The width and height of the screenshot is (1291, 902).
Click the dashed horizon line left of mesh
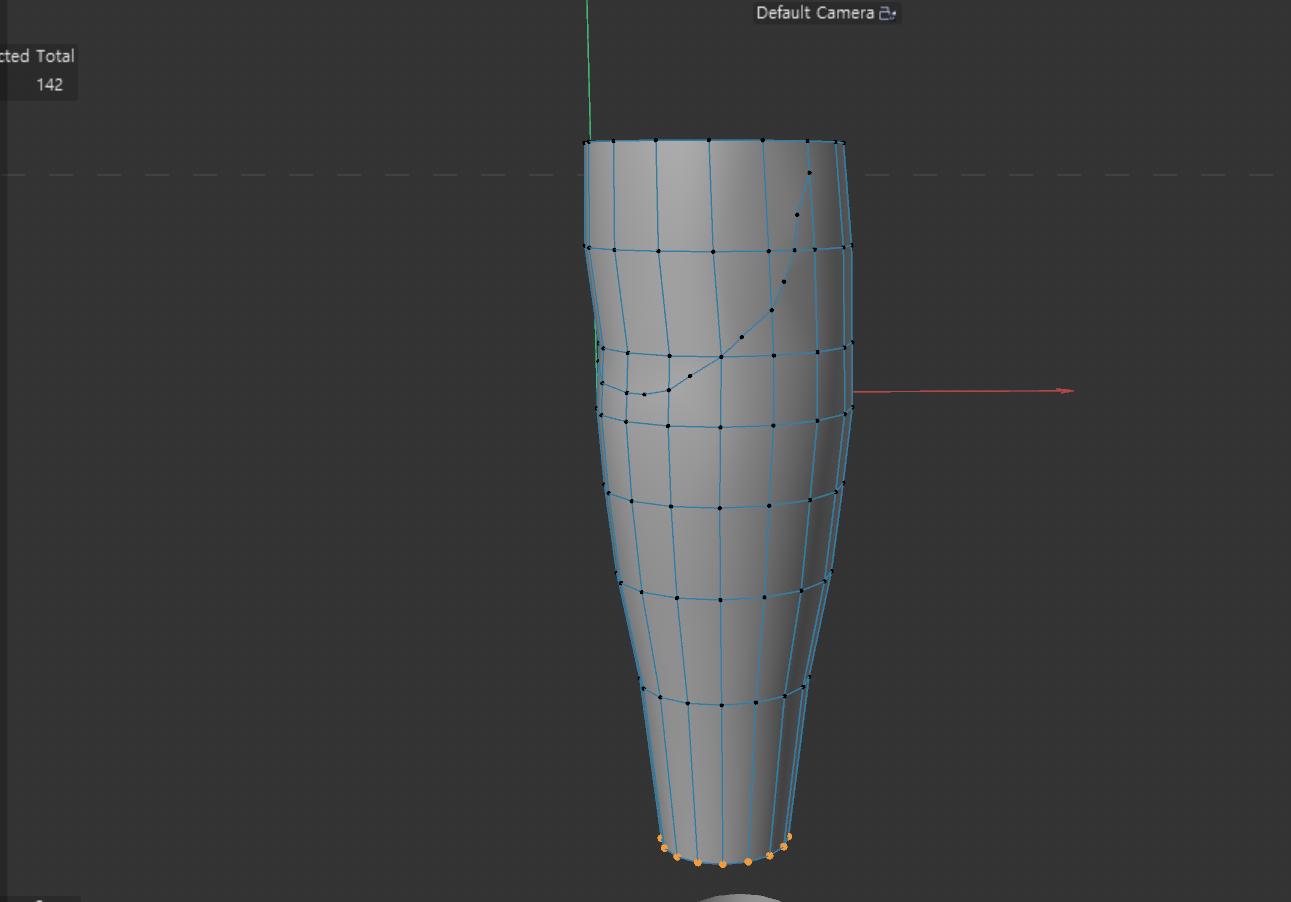(x=300, y=175)
